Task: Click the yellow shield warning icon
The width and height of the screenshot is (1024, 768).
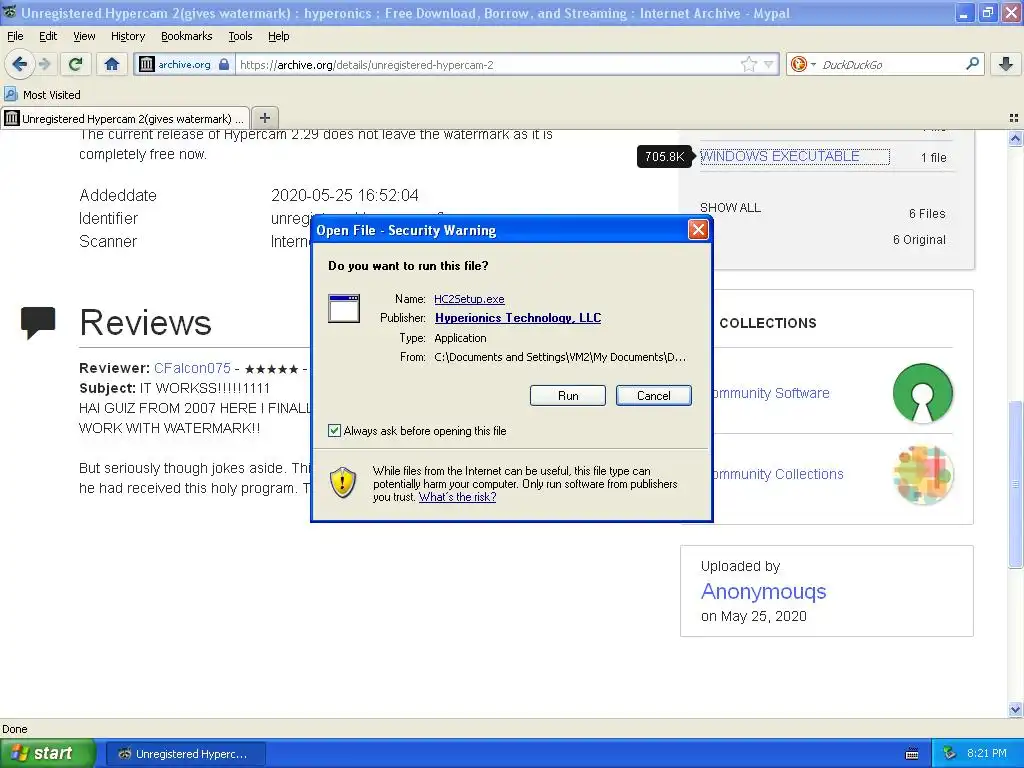Action: pyautogui.click(x=343, y=483)
